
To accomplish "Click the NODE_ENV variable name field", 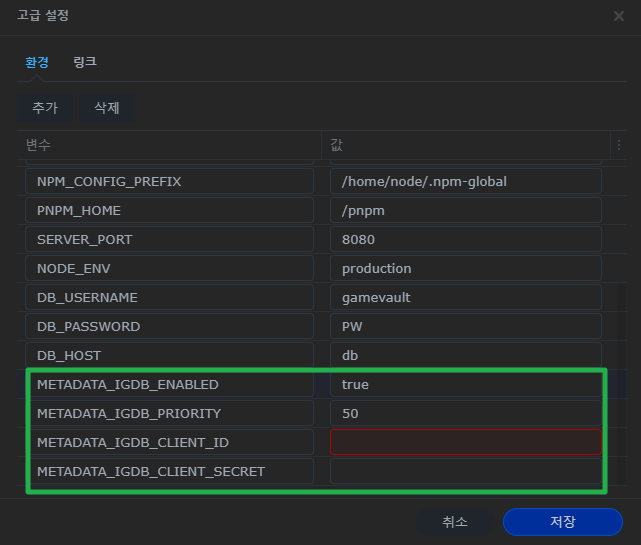I will [168, 268].
